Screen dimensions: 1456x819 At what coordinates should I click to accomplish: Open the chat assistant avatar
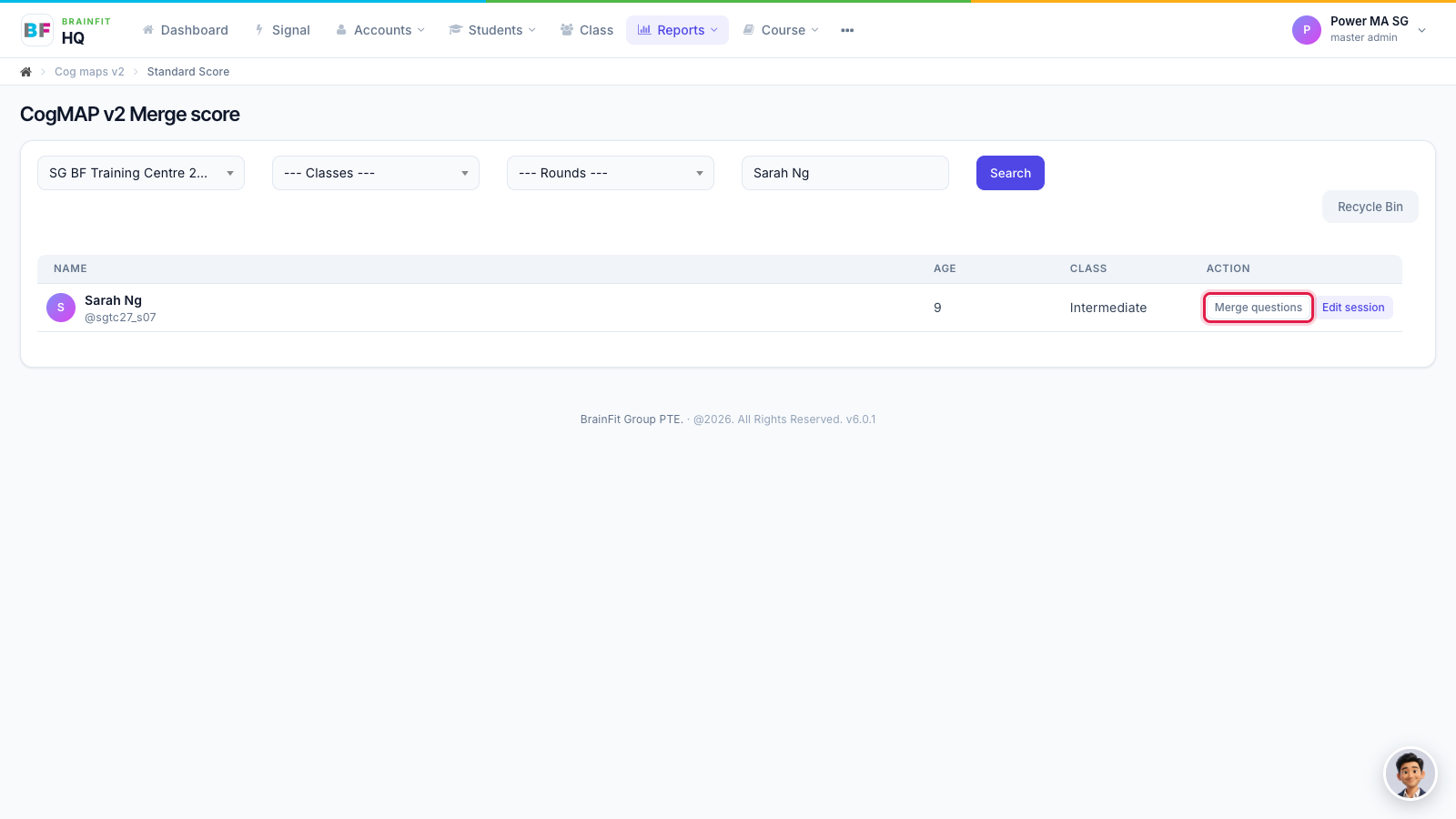click(x=1410, y=773)
